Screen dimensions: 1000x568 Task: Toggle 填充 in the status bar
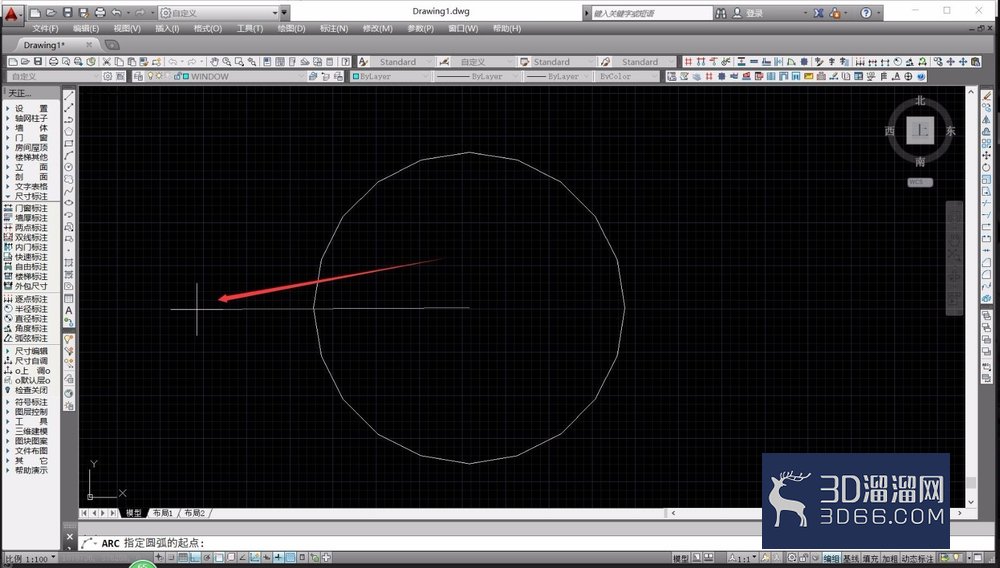[869, 559]
